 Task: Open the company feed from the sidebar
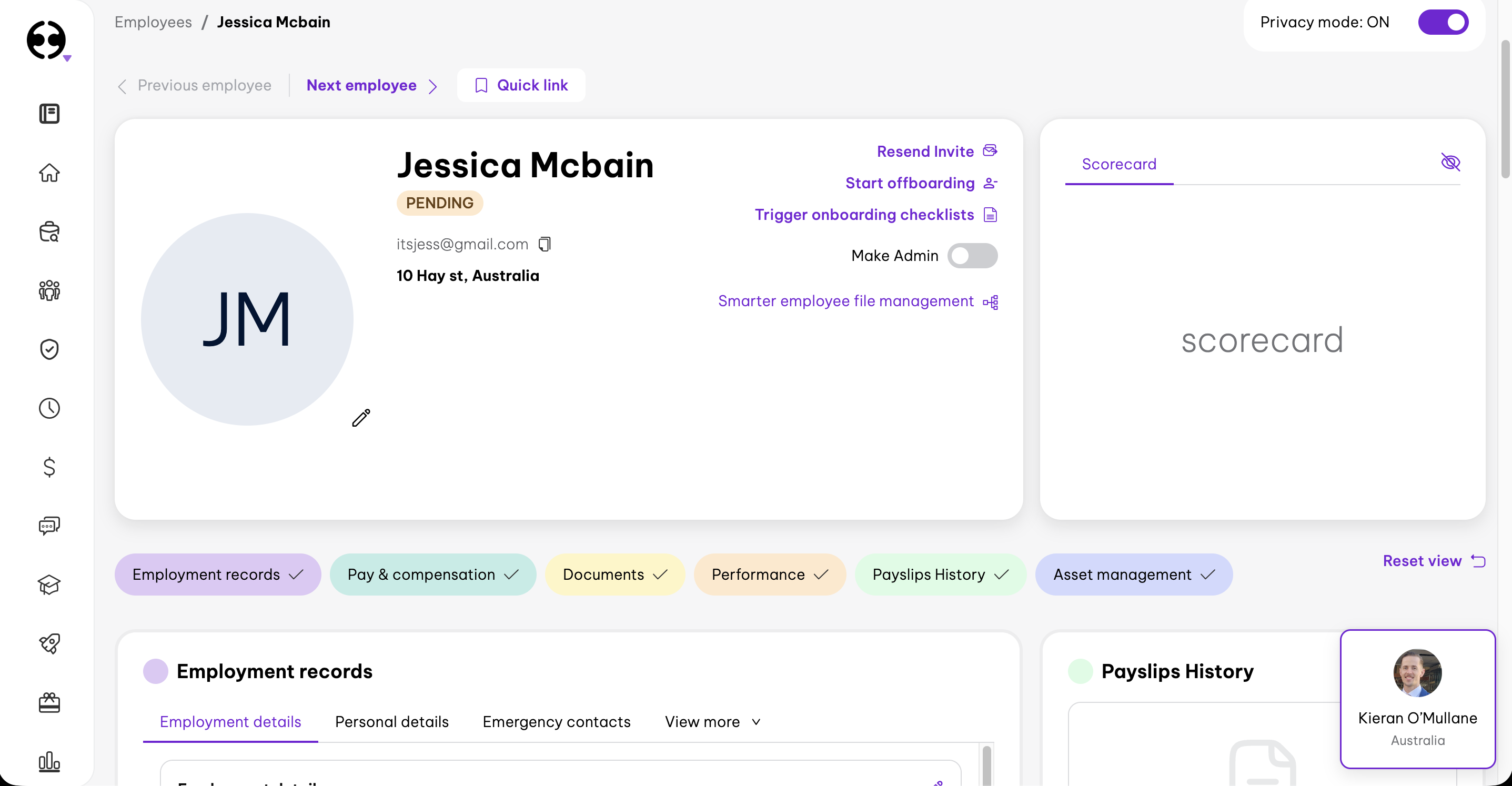[x=49, y=113]
